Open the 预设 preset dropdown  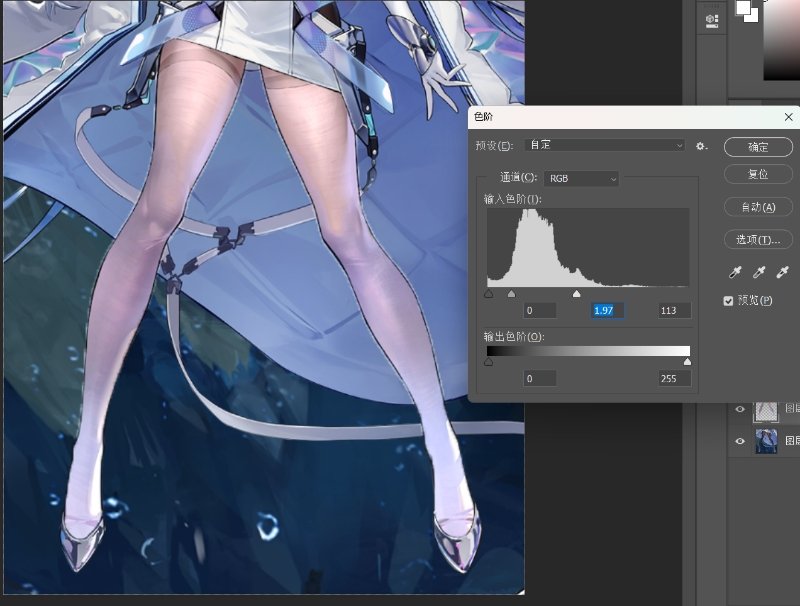pos(605,145)
